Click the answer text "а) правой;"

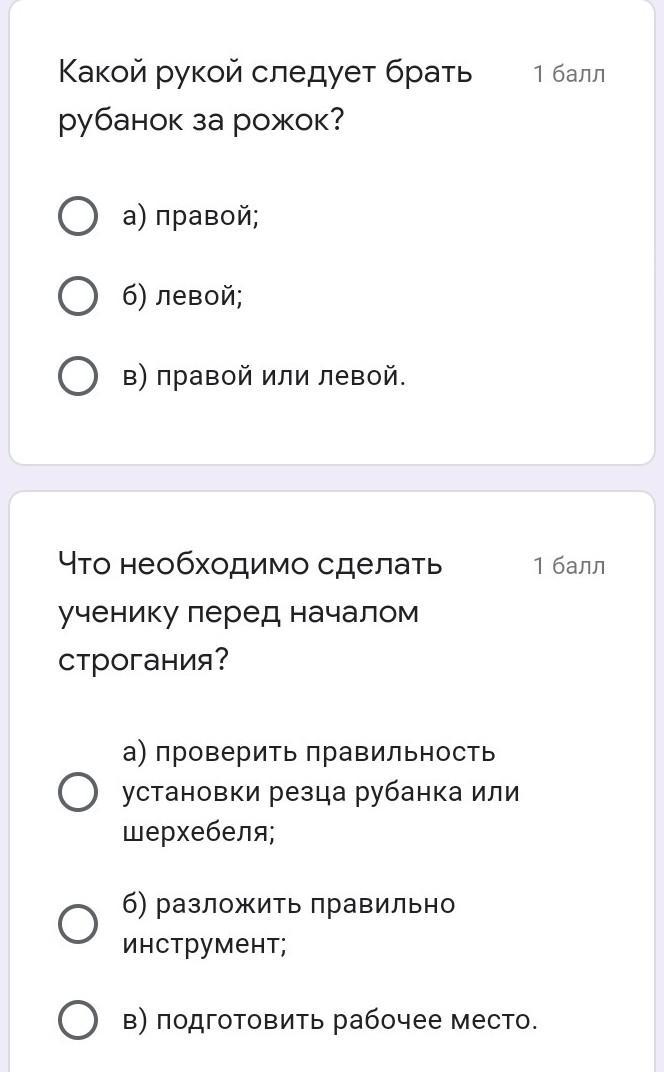pos(190,216)
